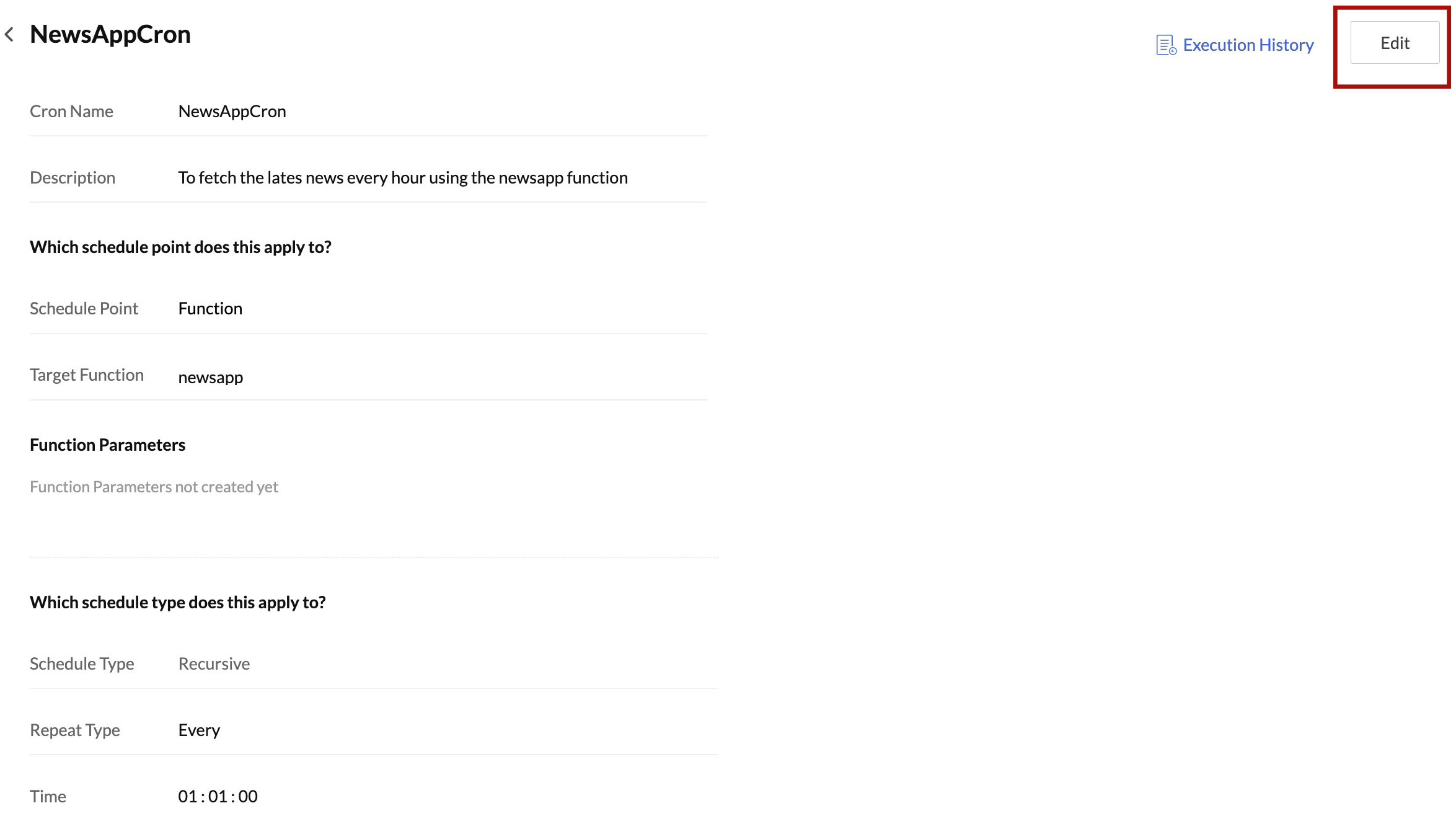The image size is (1456, 816).
Task: Click the newsapp target function value
Action: 210,378
